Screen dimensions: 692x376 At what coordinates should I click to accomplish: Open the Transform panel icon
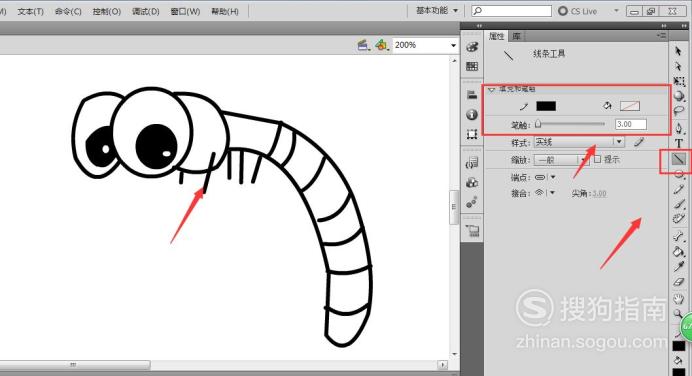tap(472, 134)
